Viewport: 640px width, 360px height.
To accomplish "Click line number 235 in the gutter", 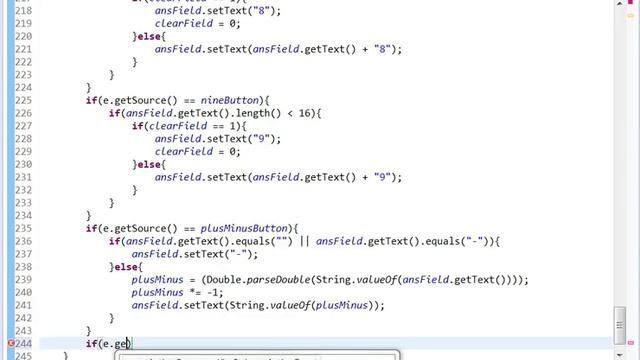I will tap(23, 229).
